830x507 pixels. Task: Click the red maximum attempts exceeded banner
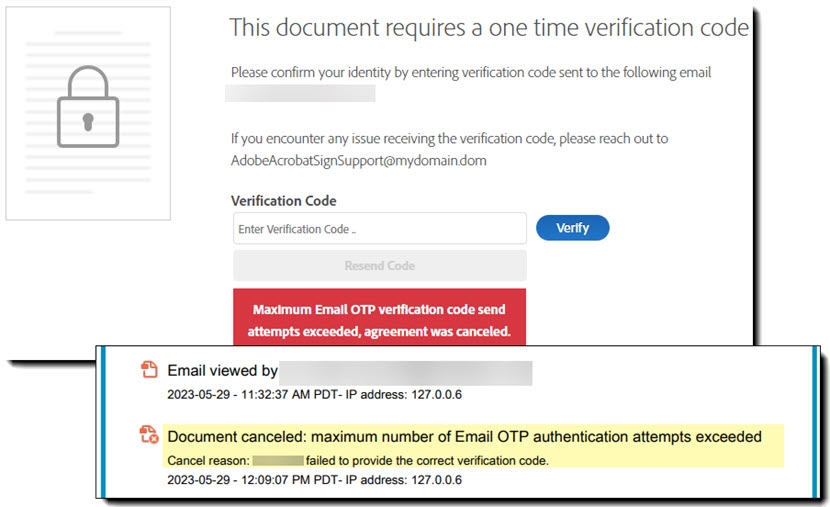tap(381, 320)
